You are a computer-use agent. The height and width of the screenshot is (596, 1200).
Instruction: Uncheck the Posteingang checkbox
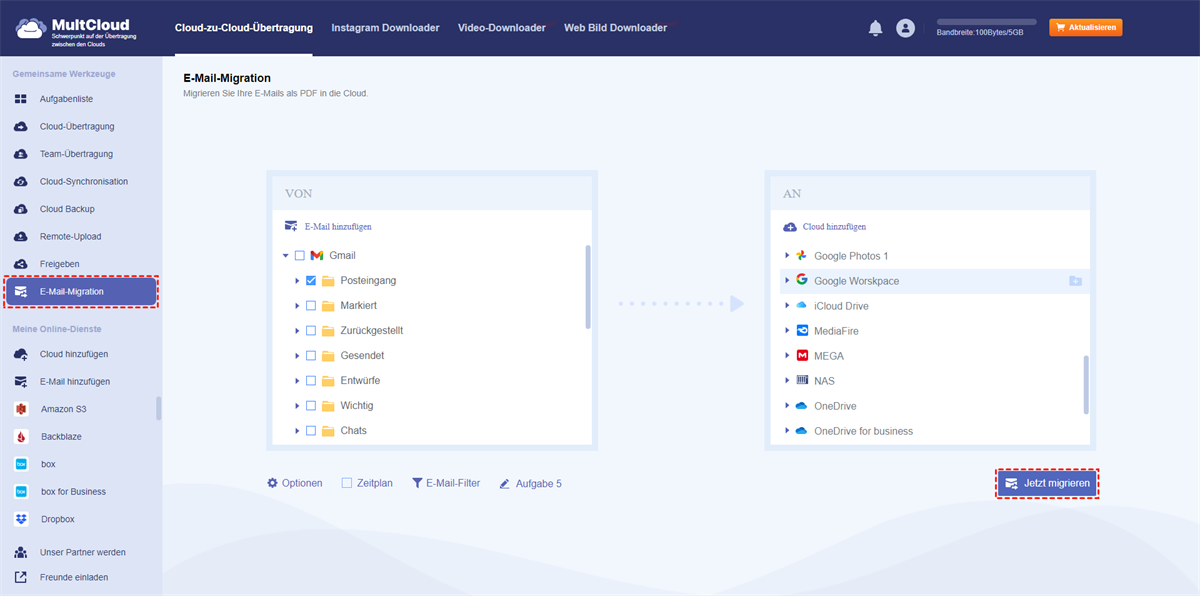click(311, 281)
